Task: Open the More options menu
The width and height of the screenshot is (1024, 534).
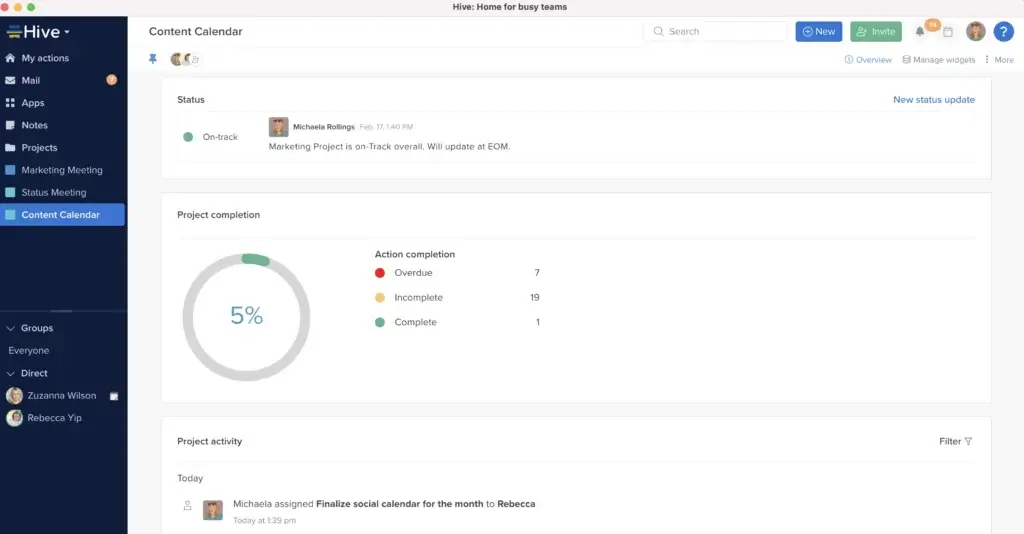Action: (x=999, y=59)
